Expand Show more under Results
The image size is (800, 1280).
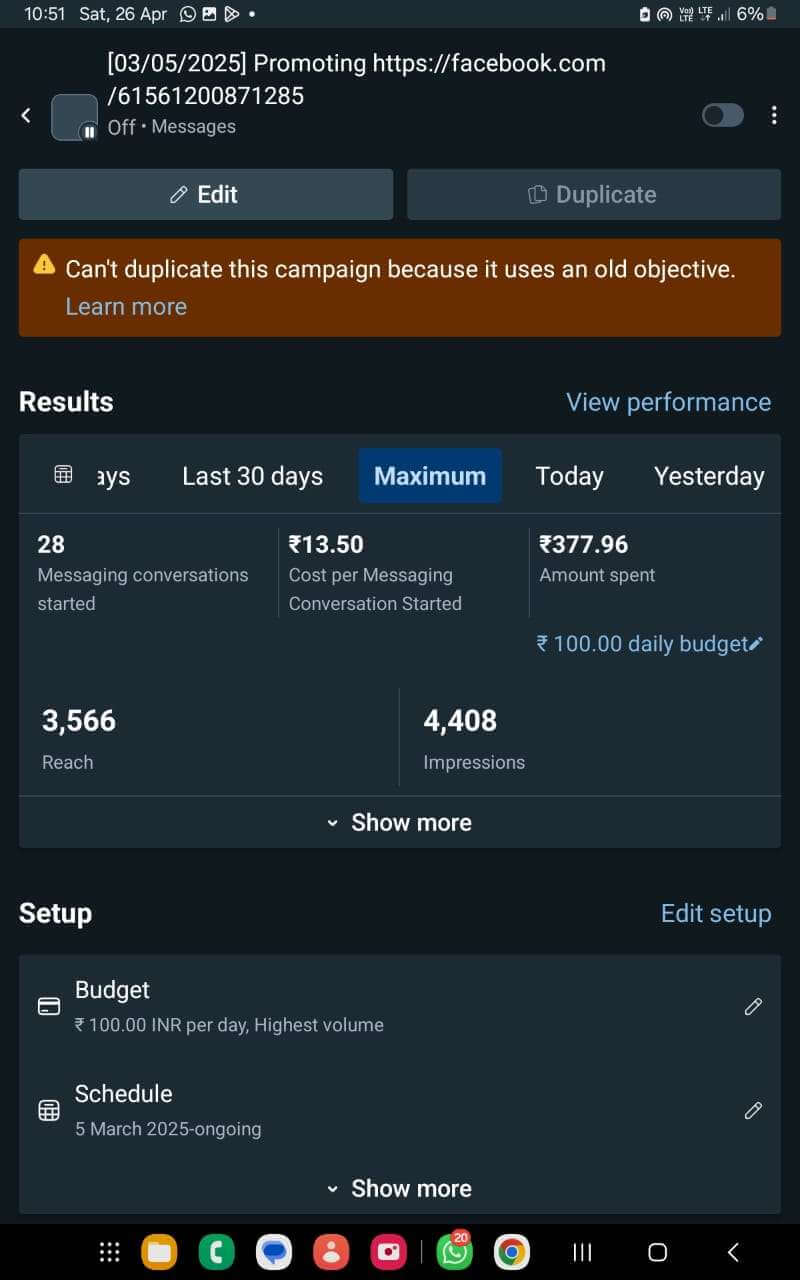[x=400, y=822]
